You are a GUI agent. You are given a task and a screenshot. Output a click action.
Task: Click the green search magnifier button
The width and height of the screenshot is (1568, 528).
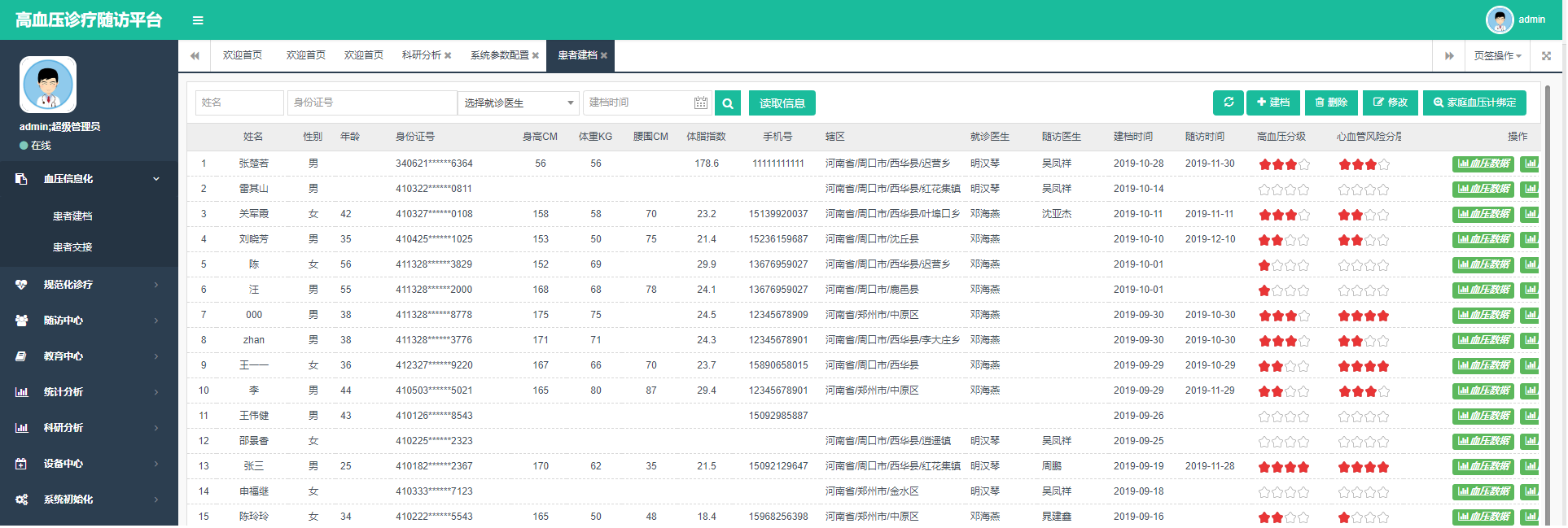point(728,103)
